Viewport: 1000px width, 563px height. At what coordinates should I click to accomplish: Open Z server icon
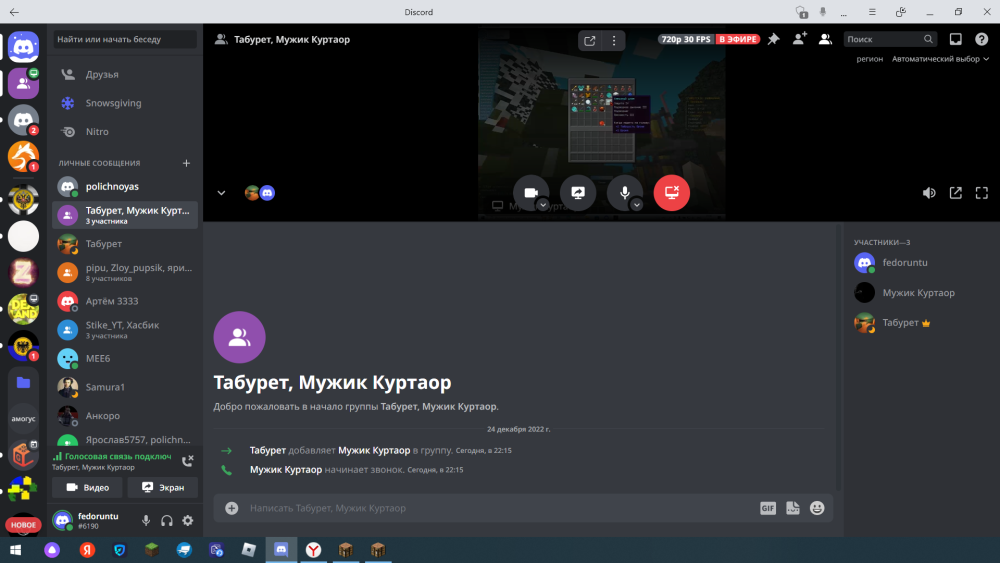[x=24, y=273]
